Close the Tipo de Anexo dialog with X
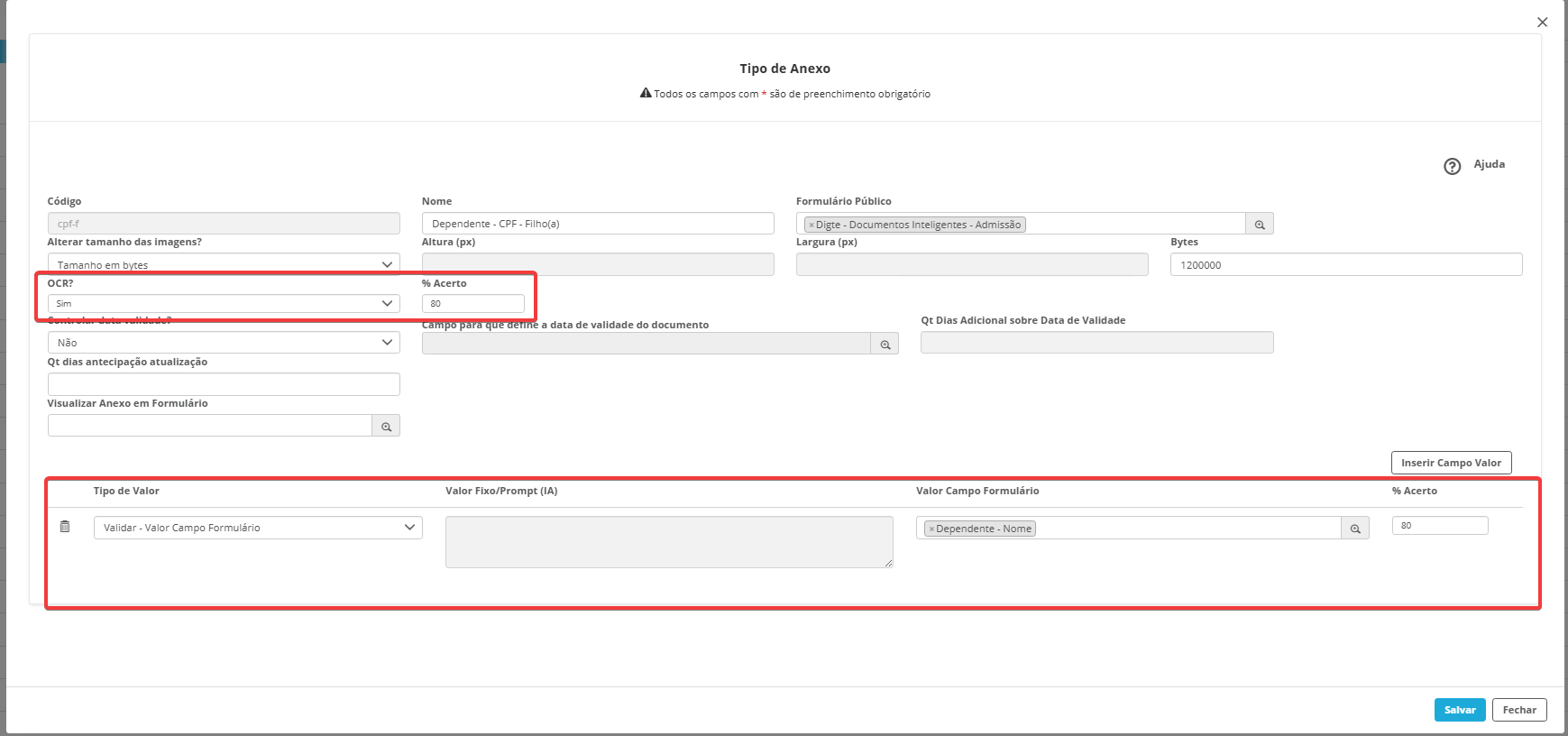 tap(1542, 23)
